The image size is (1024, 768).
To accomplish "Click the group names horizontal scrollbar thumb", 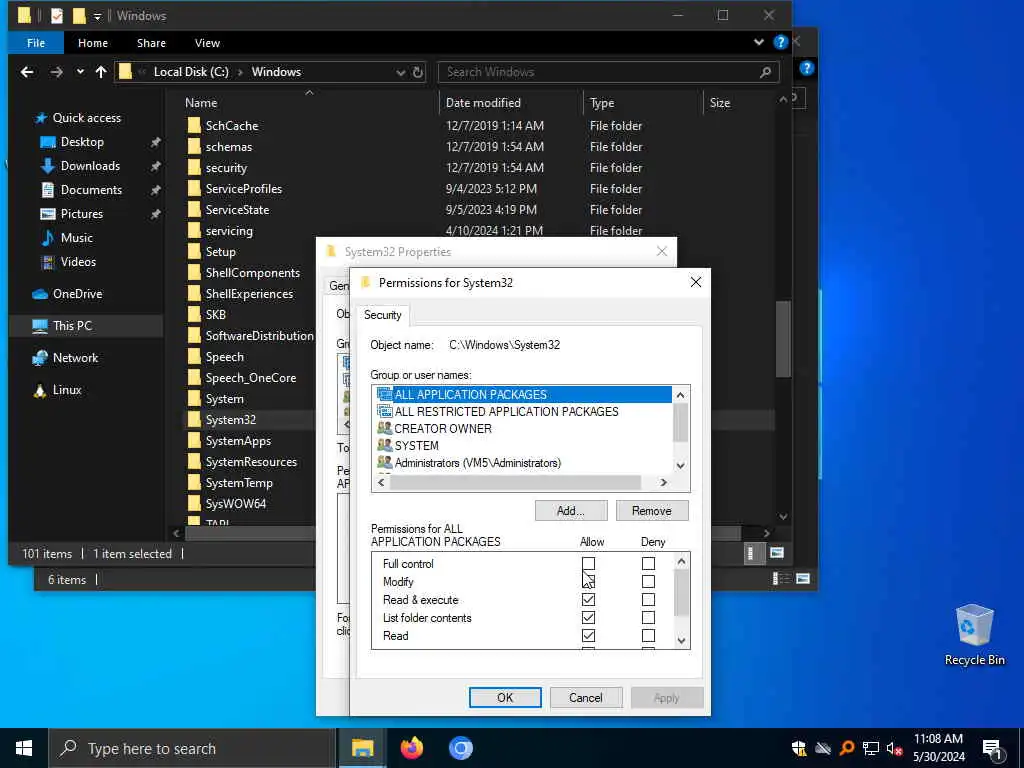I will (x=515, y=483).
